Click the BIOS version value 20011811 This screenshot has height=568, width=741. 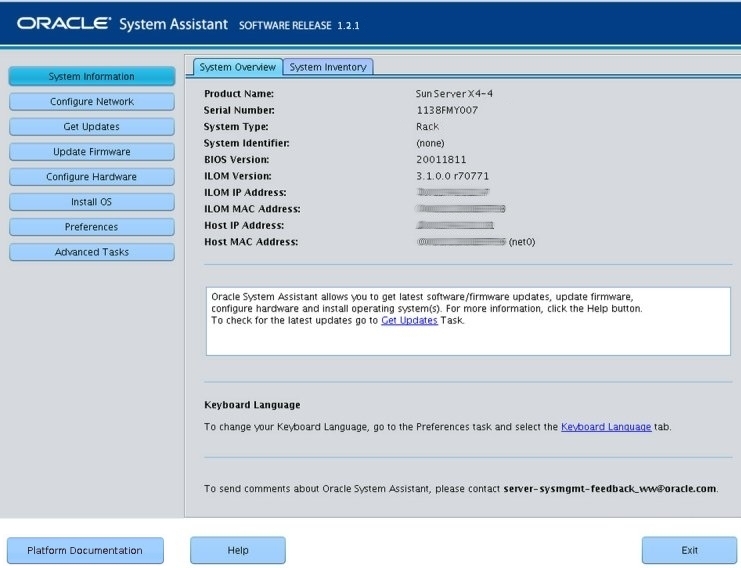(441, 160)
